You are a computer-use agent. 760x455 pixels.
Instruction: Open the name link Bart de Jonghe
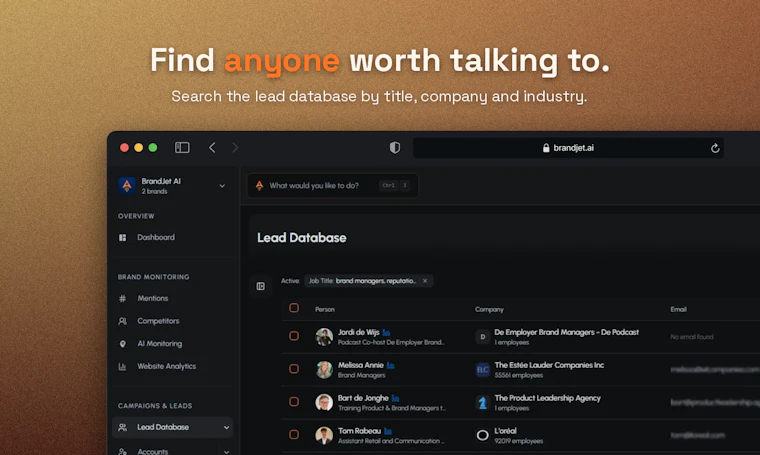click(x=363, y=398)
